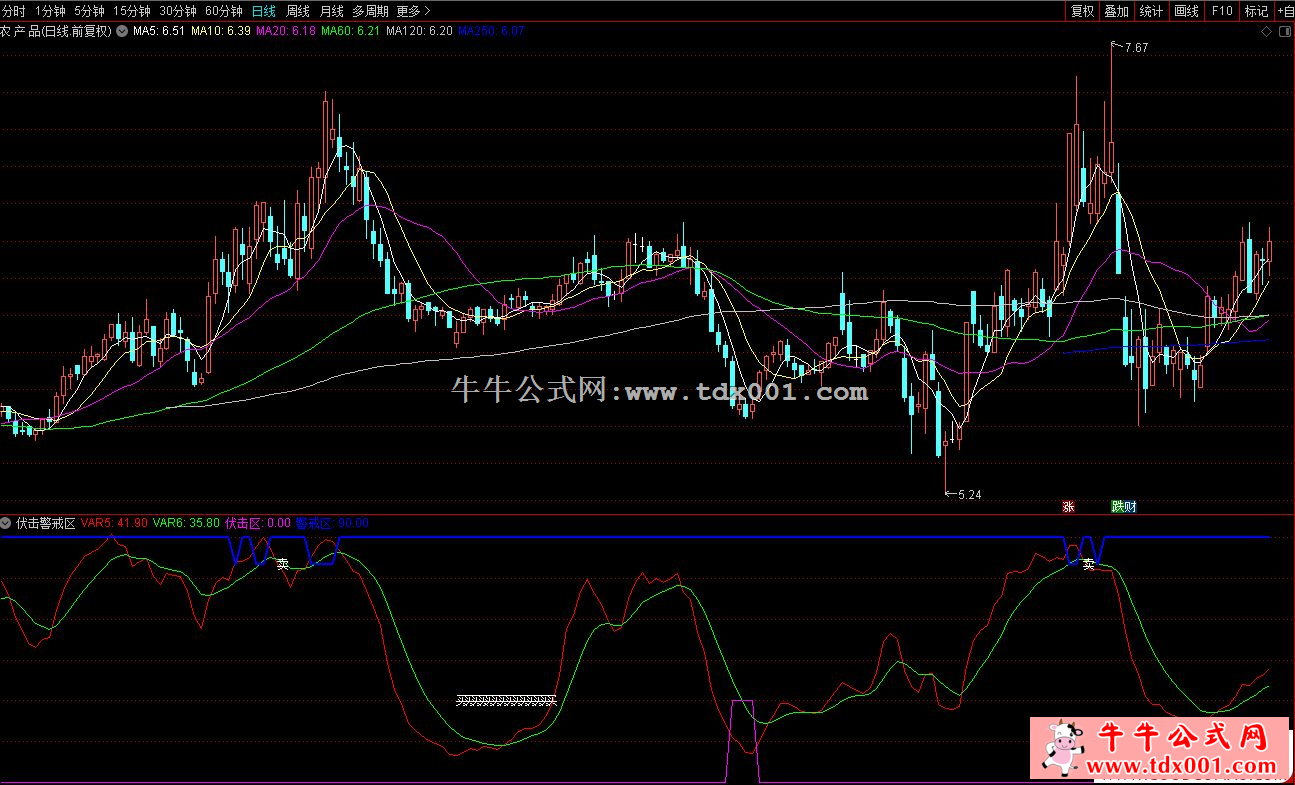Viewport: 1295px width, 785px height.
Task: Select the 1分钟 period tab
Action: [x=50, y=11]
